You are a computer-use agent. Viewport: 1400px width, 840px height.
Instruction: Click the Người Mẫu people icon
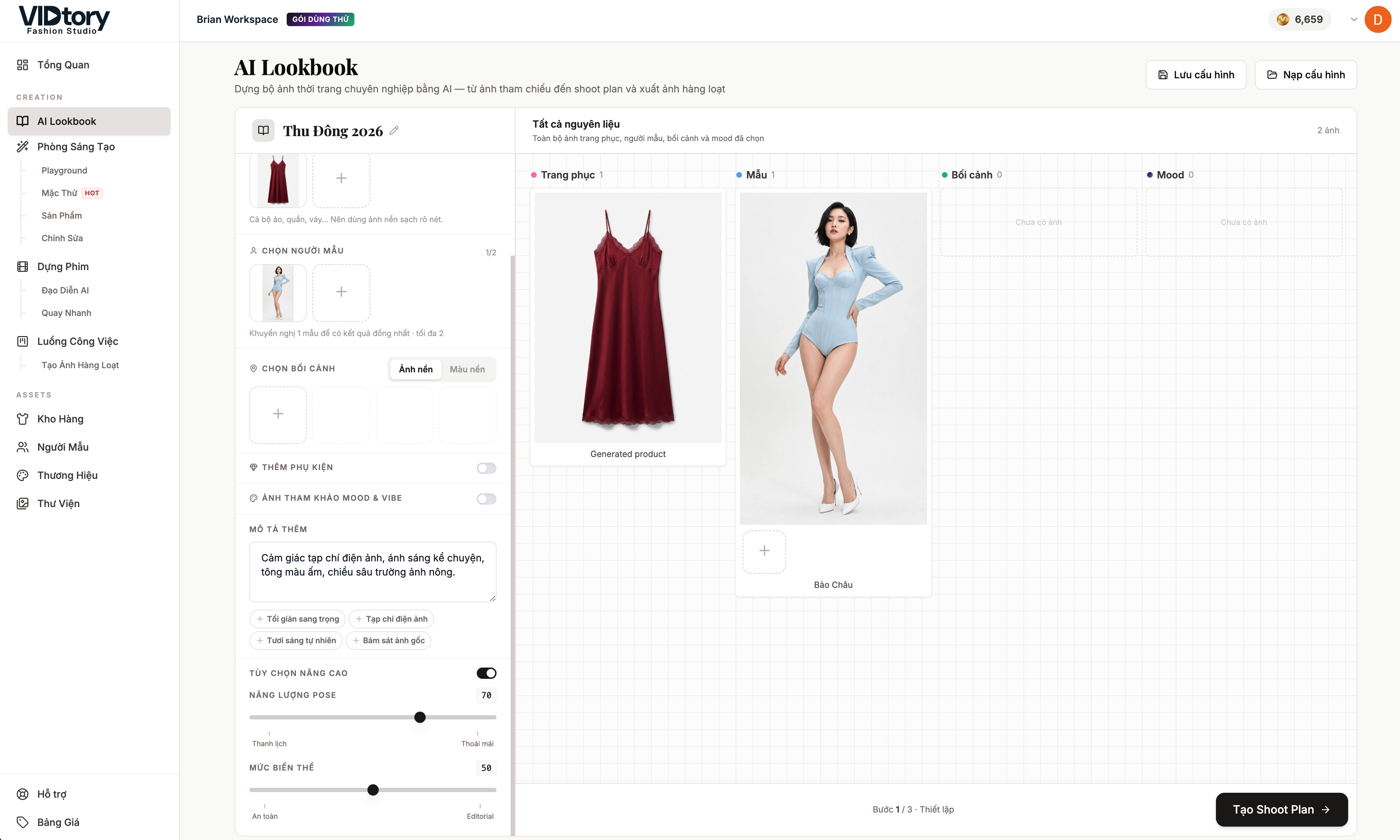point(23,447)
